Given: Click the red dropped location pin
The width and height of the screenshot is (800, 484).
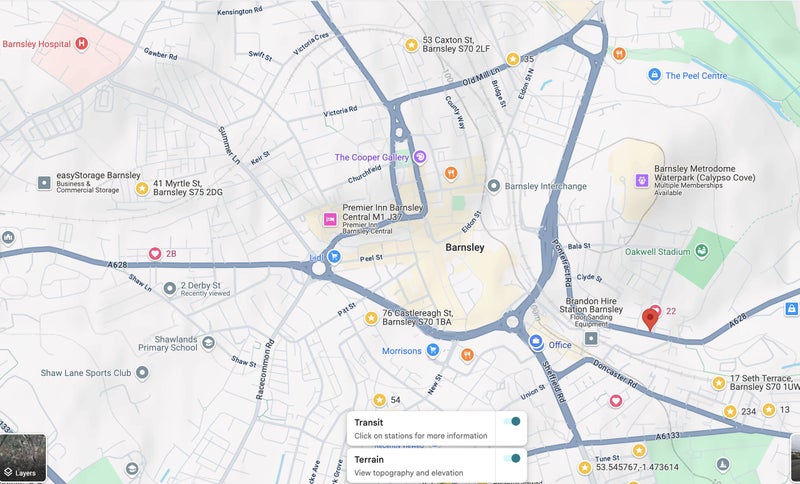Looking at the screenshot, I should coord(649,320).
